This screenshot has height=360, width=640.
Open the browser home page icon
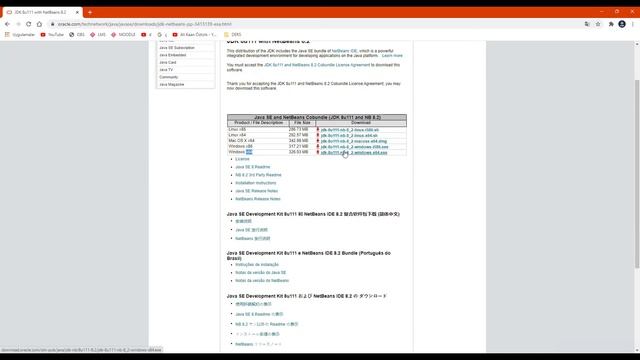point(39,24)
